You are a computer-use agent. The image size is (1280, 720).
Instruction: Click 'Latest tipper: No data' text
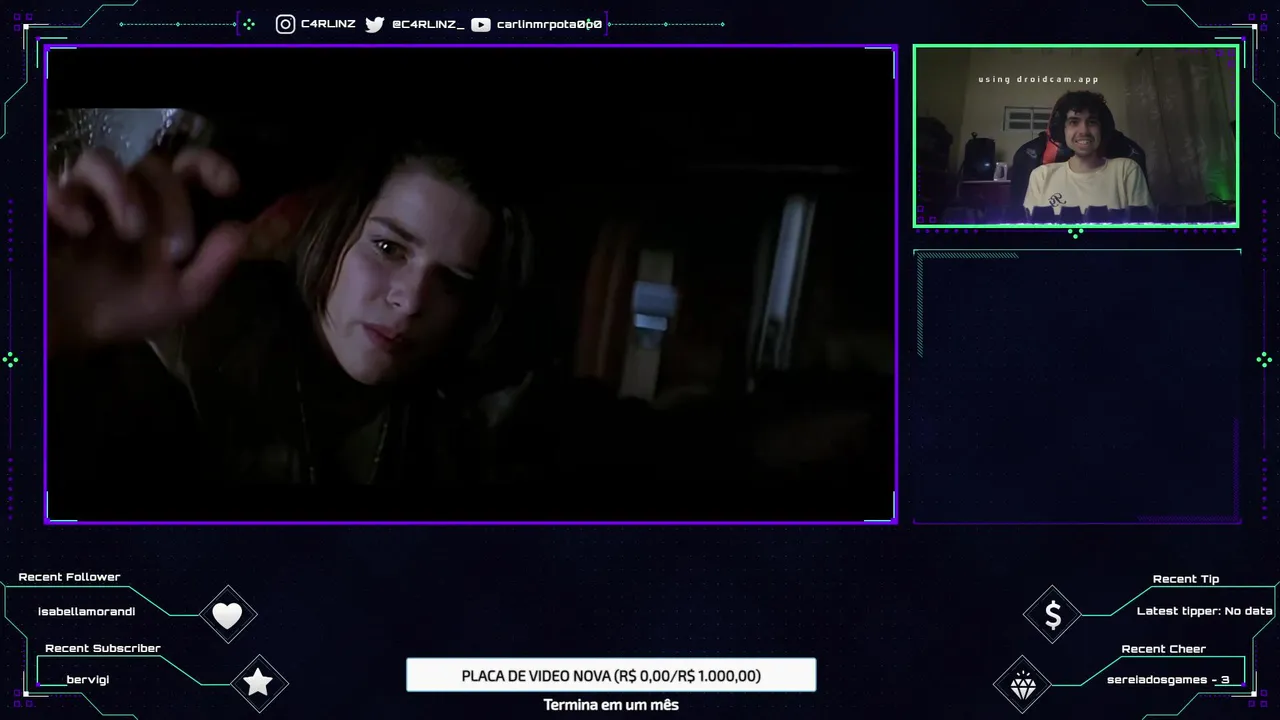[1204, 610]
